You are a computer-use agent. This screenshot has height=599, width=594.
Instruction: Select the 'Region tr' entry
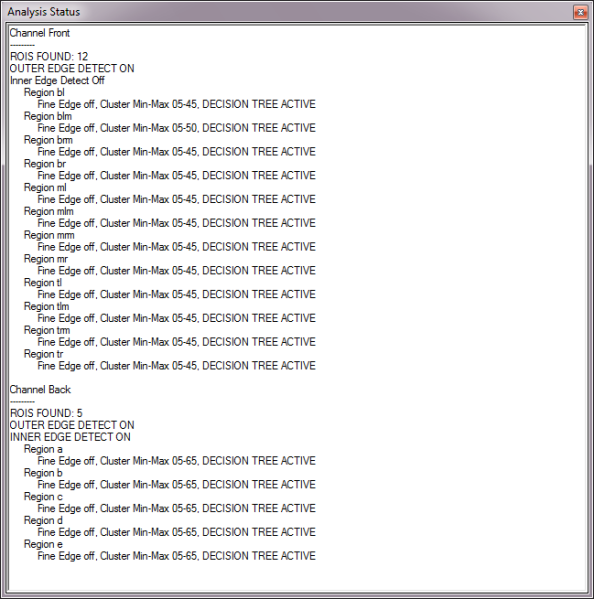point(44,354)
